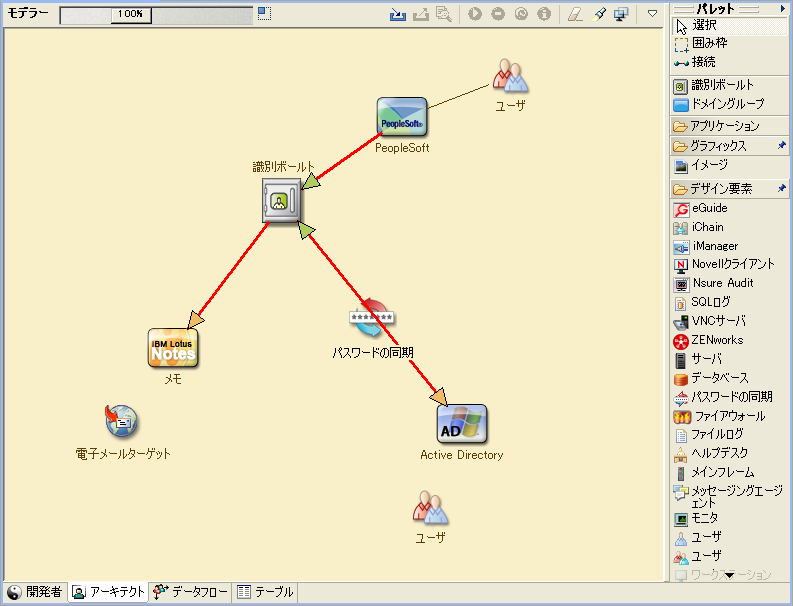
Task: Pick ドメイングループ in the palette
Action: 730,104
